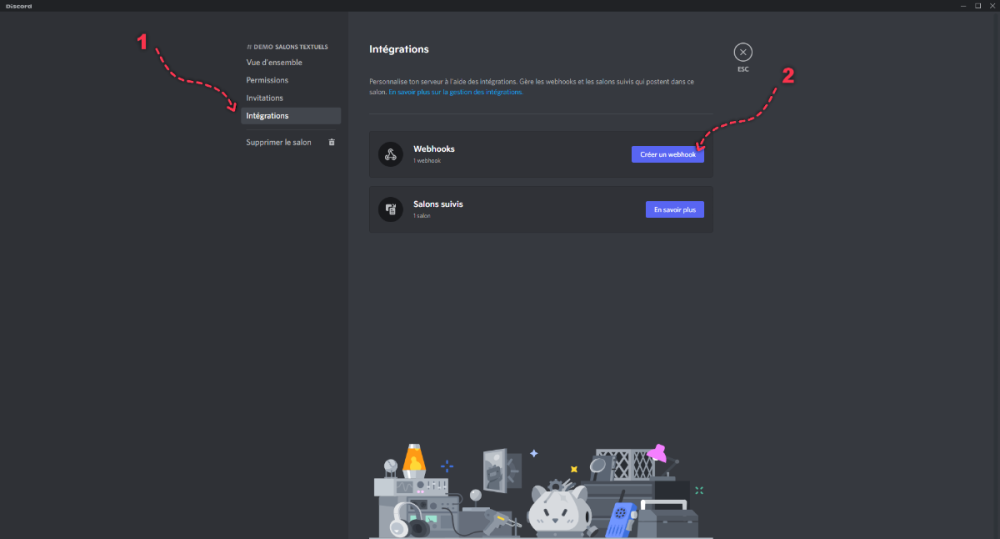This screenshot has width=1000, height=539.
Task: Open the Vue d'ensemble settings tab
Action: [x=274, y=62]
